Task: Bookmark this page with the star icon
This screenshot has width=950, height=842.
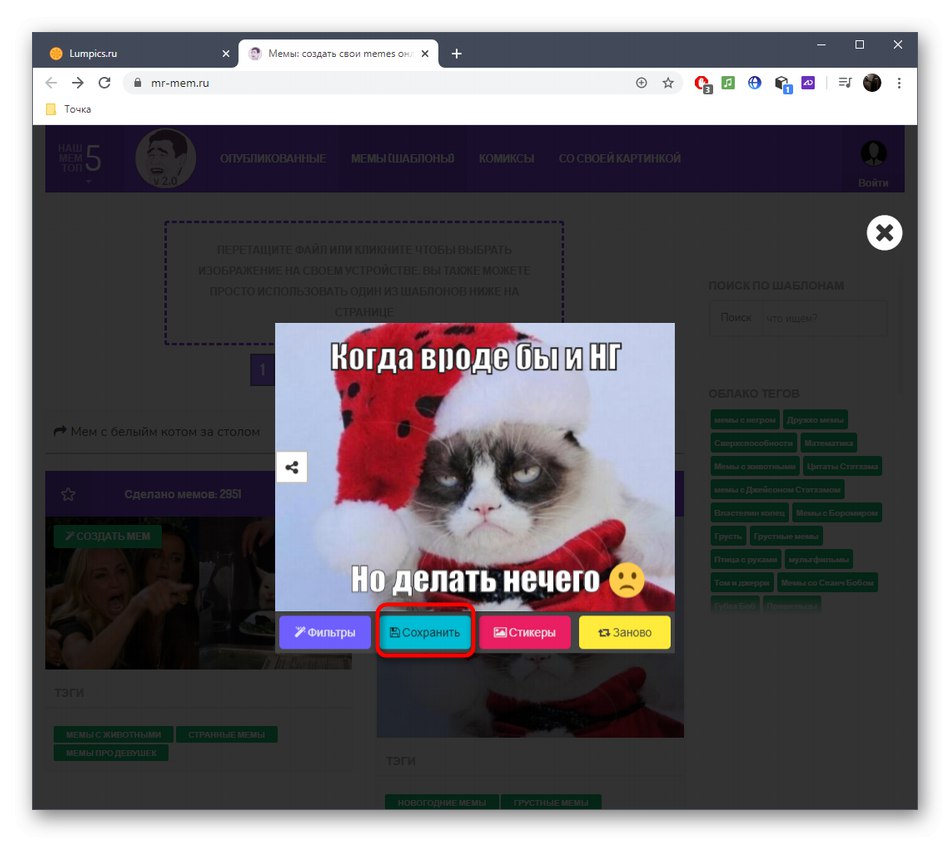Action: tap(668, 83)
